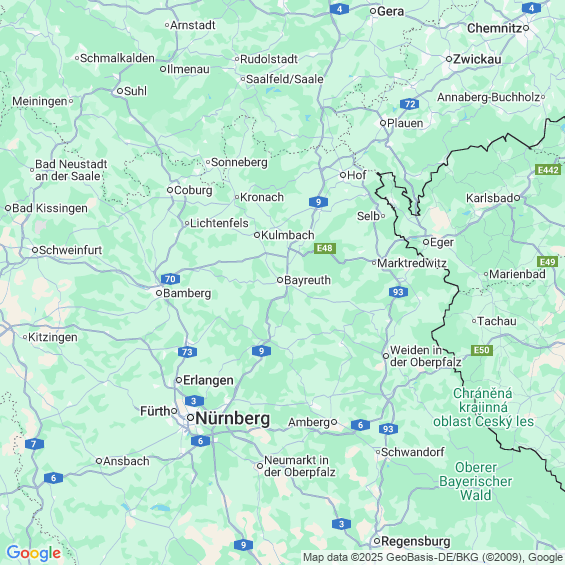Click the E48 route shield near Kulmbach
The width and height of the screenshot is (565, 565).
pos(325,248)
